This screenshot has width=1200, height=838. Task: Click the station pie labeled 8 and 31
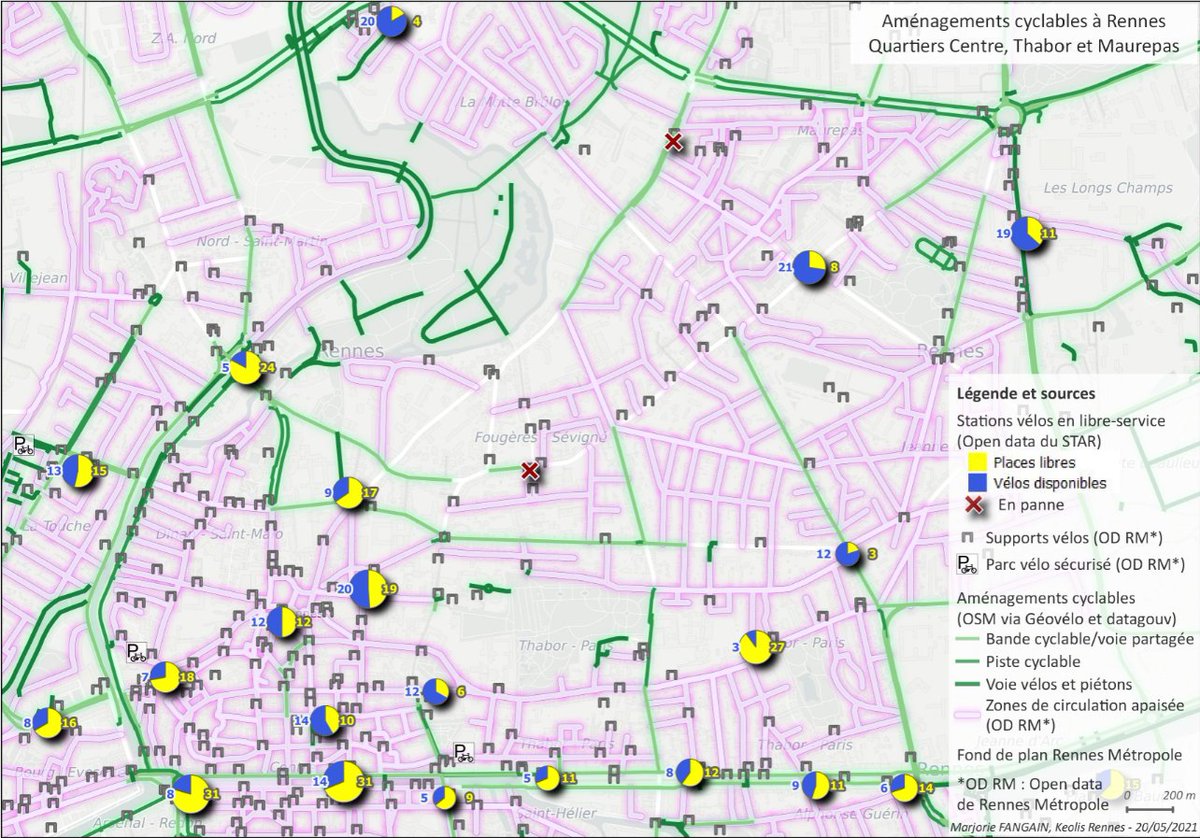pyautogui.click(x=190, y=793)
